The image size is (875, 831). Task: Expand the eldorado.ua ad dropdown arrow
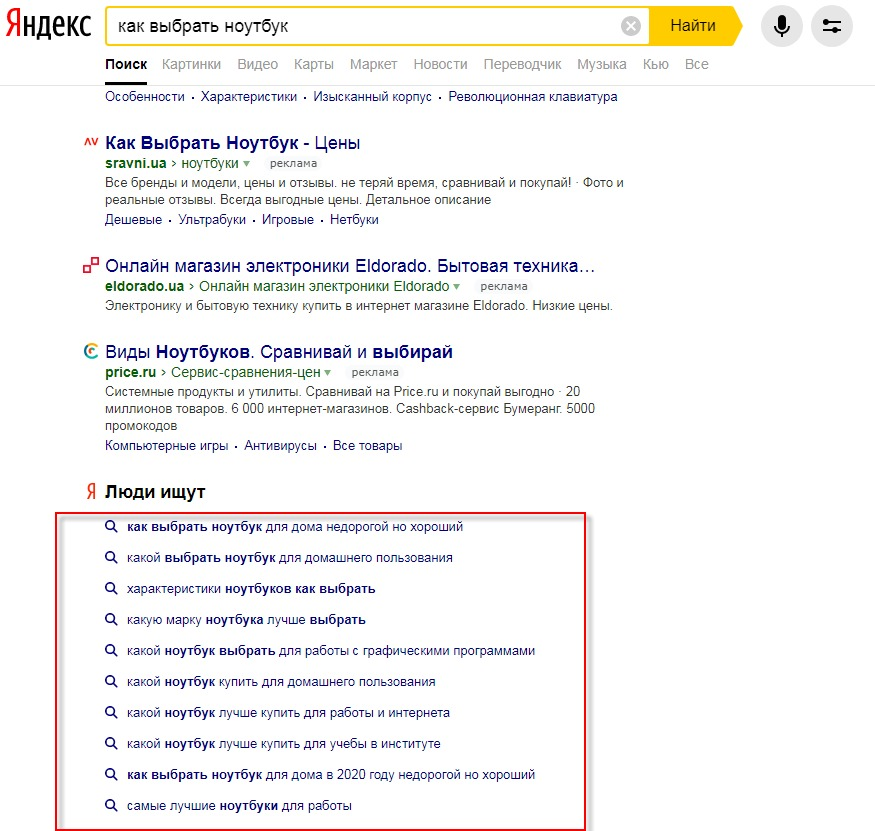456,286
